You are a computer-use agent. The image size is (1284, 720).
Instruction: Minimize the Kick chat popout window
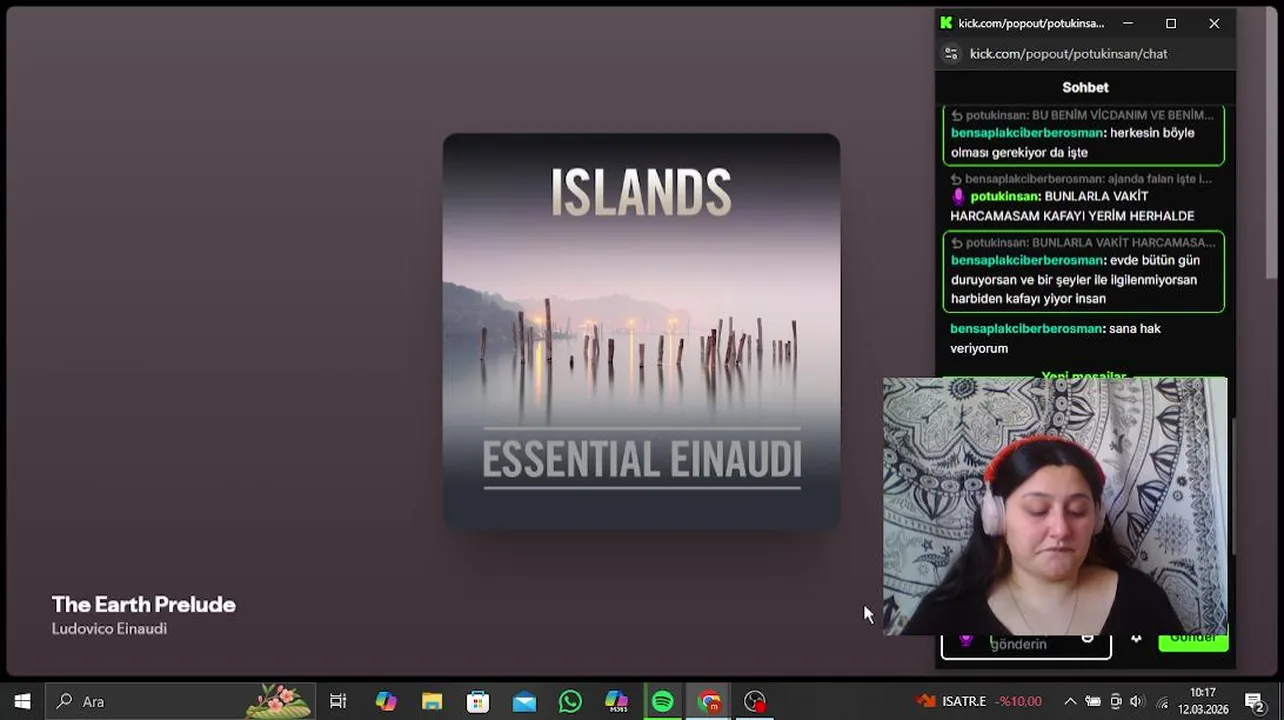[1128, 23]
